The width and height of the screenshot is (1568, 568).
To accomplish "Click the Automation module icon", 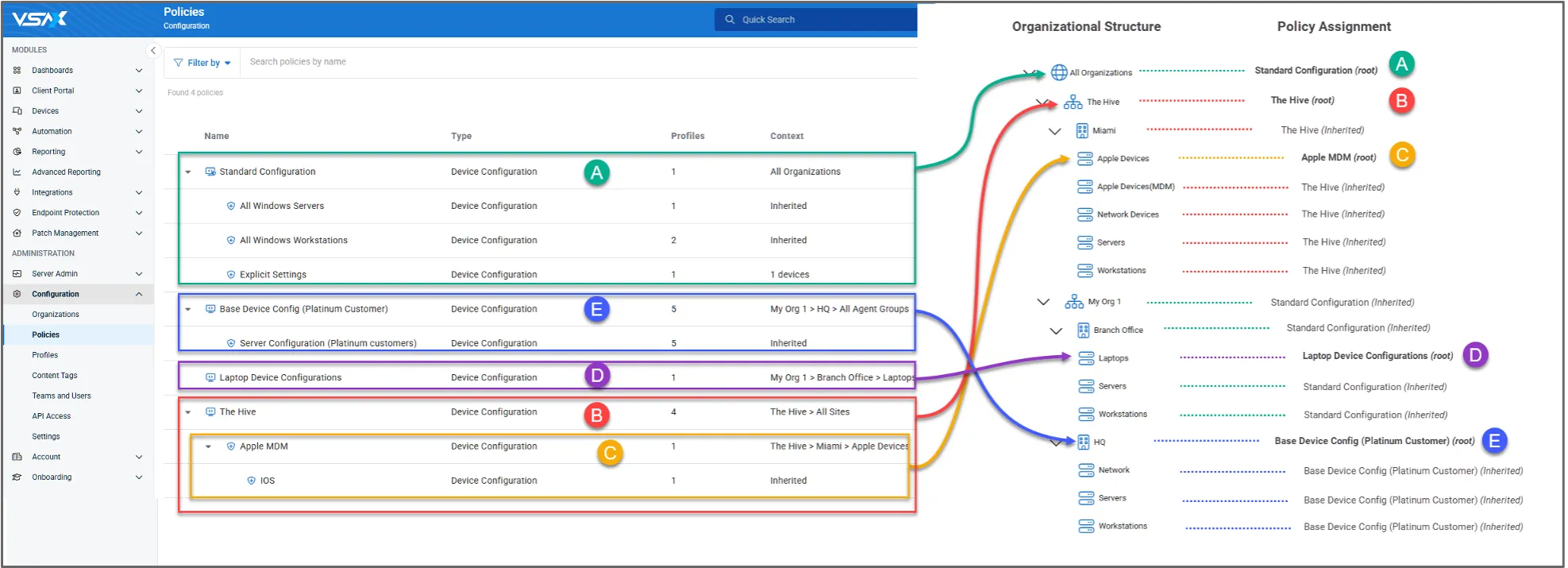I will coord(17,132).
